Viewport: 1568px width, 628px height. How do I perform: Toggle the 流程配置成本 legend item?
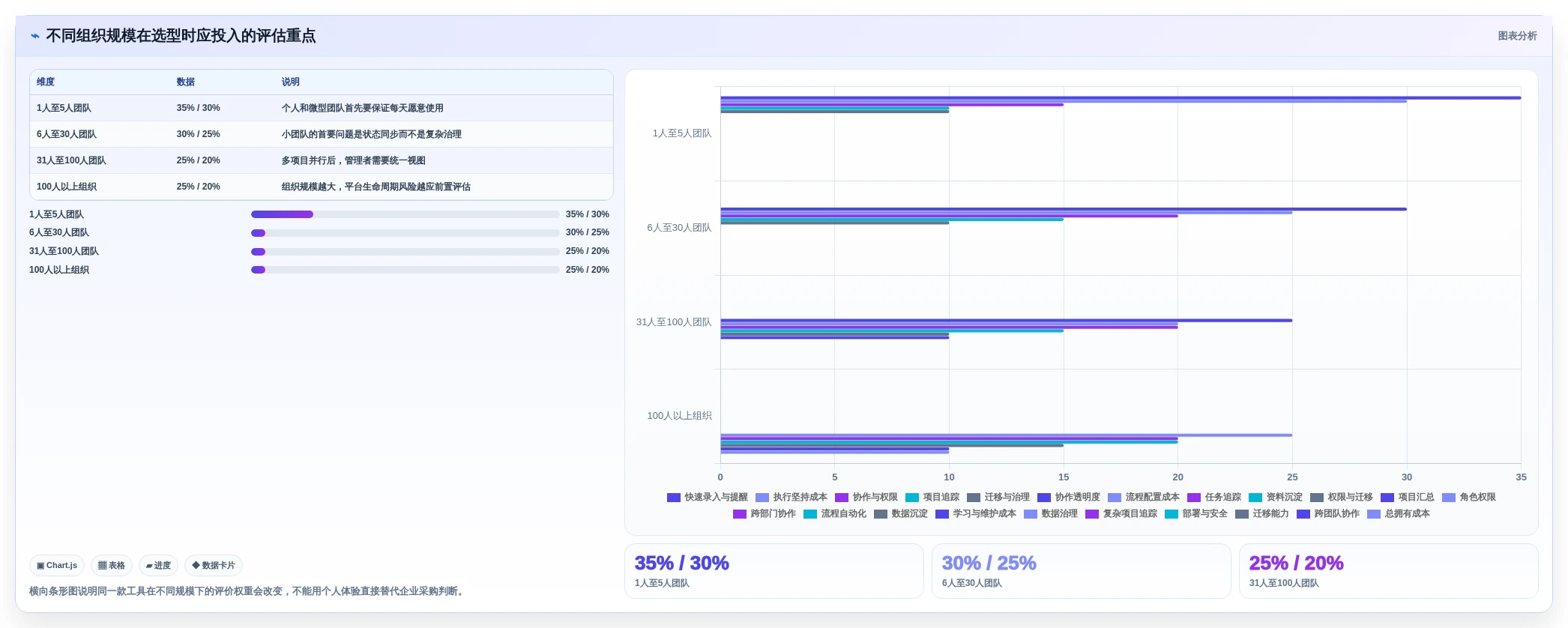pyautogui.click(x=1144, y=498)
